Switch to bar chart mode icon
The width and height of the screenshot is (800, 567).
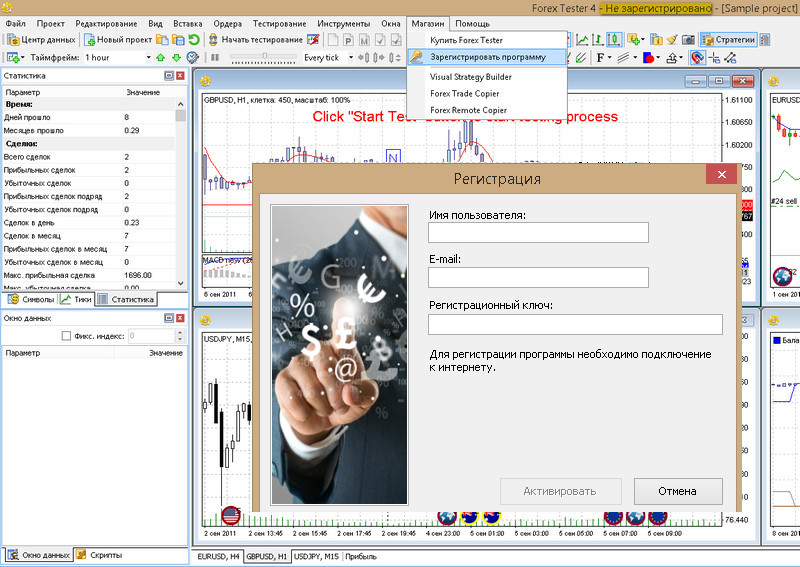pyautogui.click(x=597, y=40)
